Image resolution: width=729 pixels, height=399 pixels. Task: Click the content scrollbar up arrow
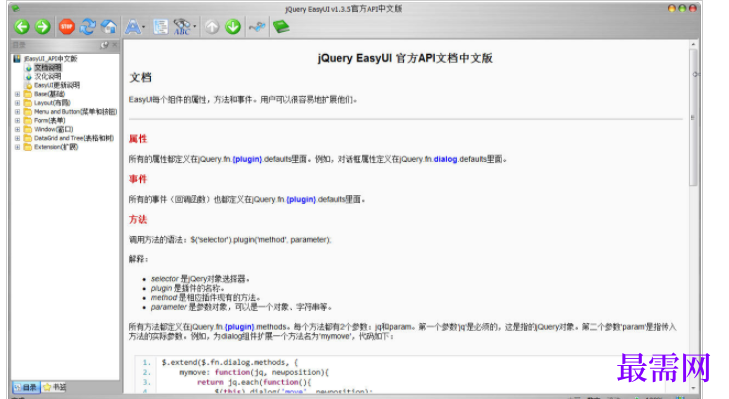(x=693, y=44)
